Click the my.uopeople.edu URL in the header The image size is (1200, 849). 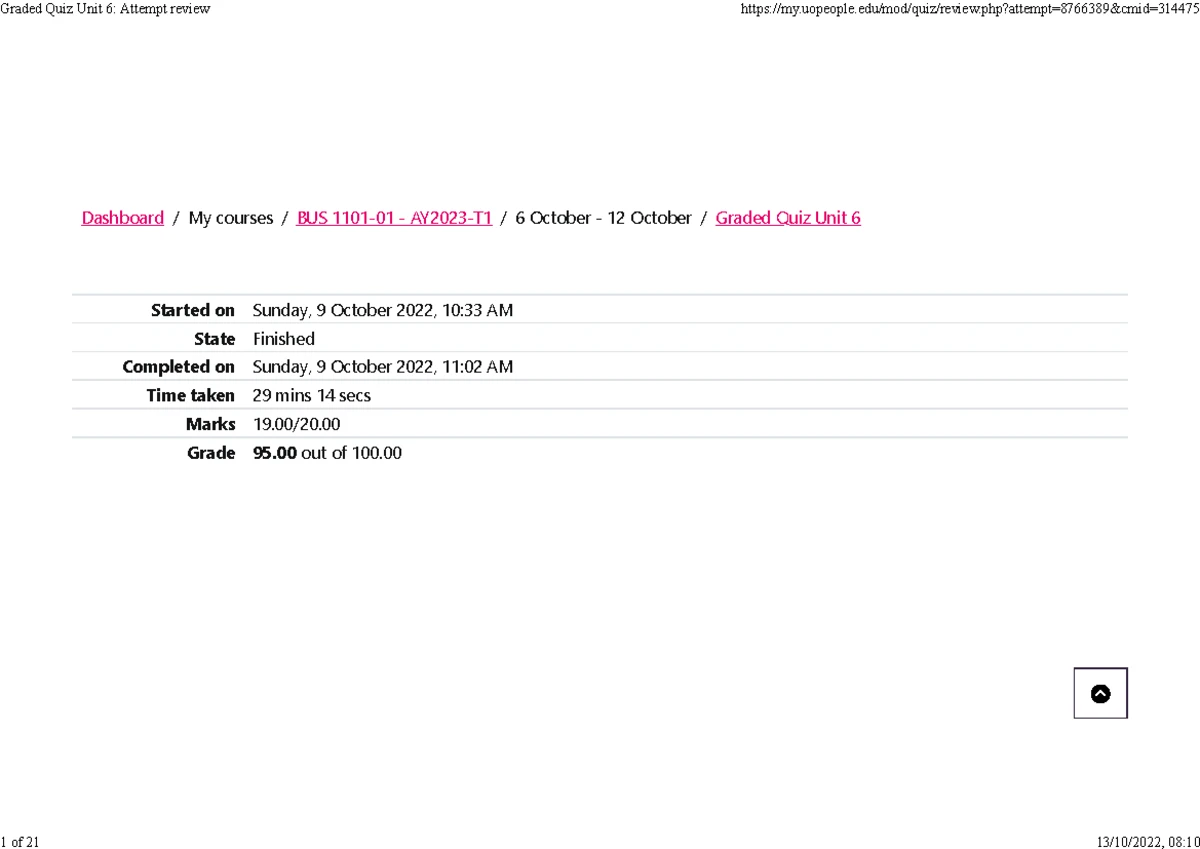tap(969, 9)
